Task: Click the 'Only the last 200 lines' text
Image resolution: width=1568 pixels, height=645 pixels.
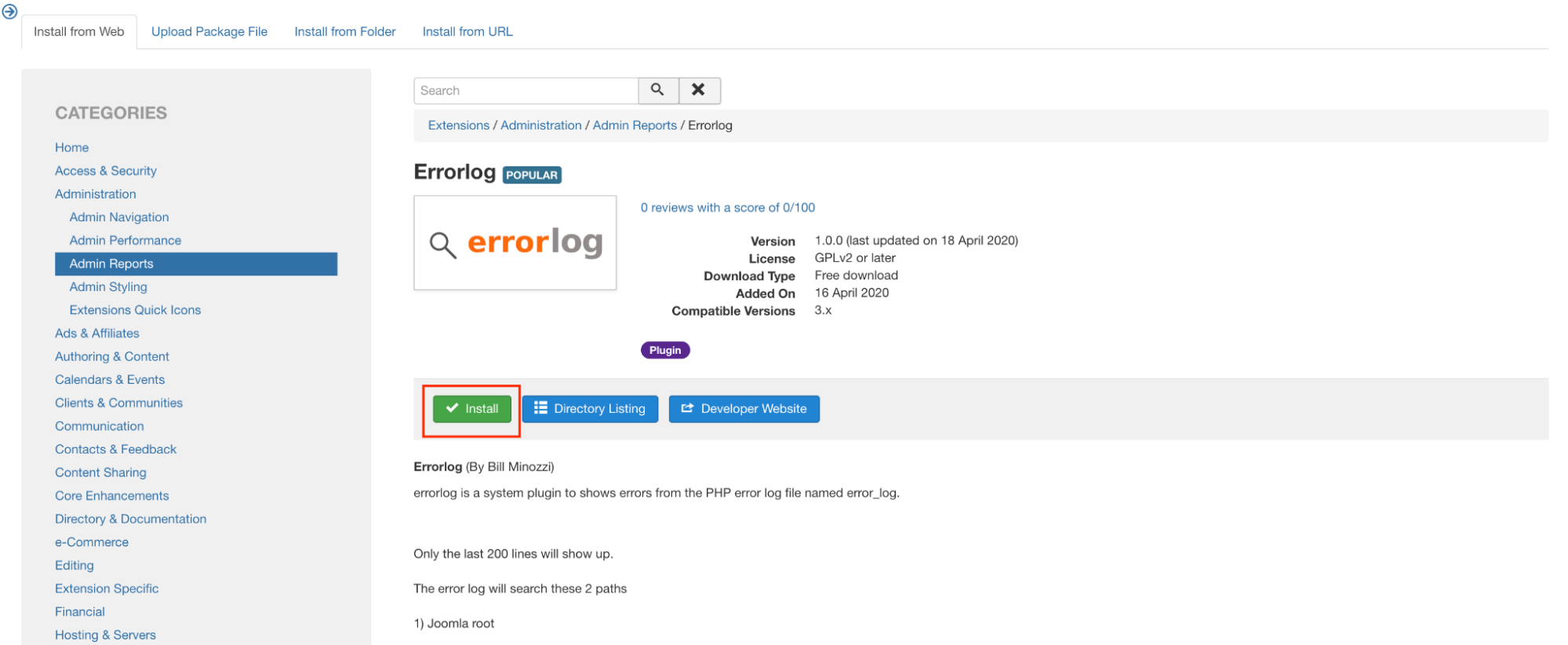Action: (x=513, y=554)
